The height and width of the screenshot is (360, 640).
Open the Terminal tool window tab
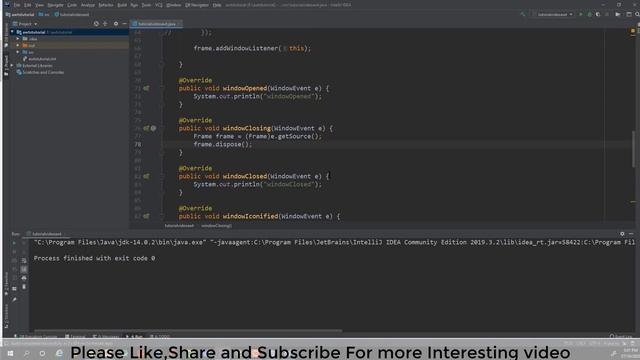(x=76, y=337)
